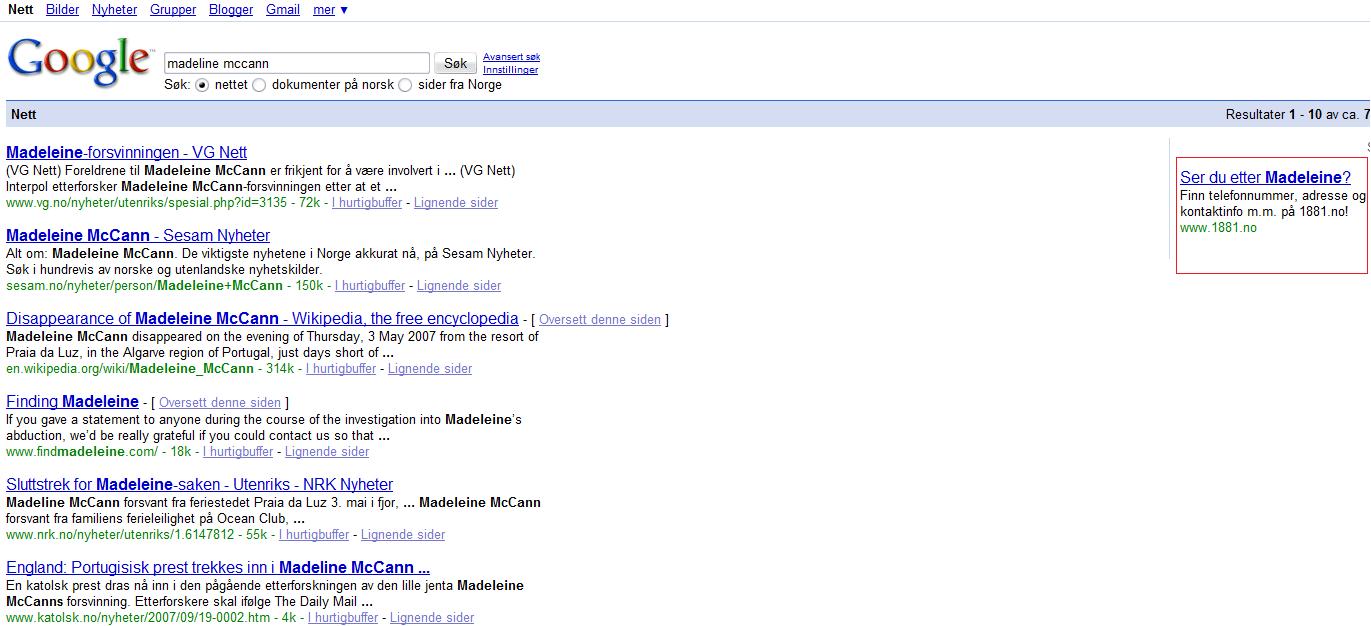Open 'Lignende sider' for the NRK result
This screenshot has width=1371, height=626.
click(403, 535)
